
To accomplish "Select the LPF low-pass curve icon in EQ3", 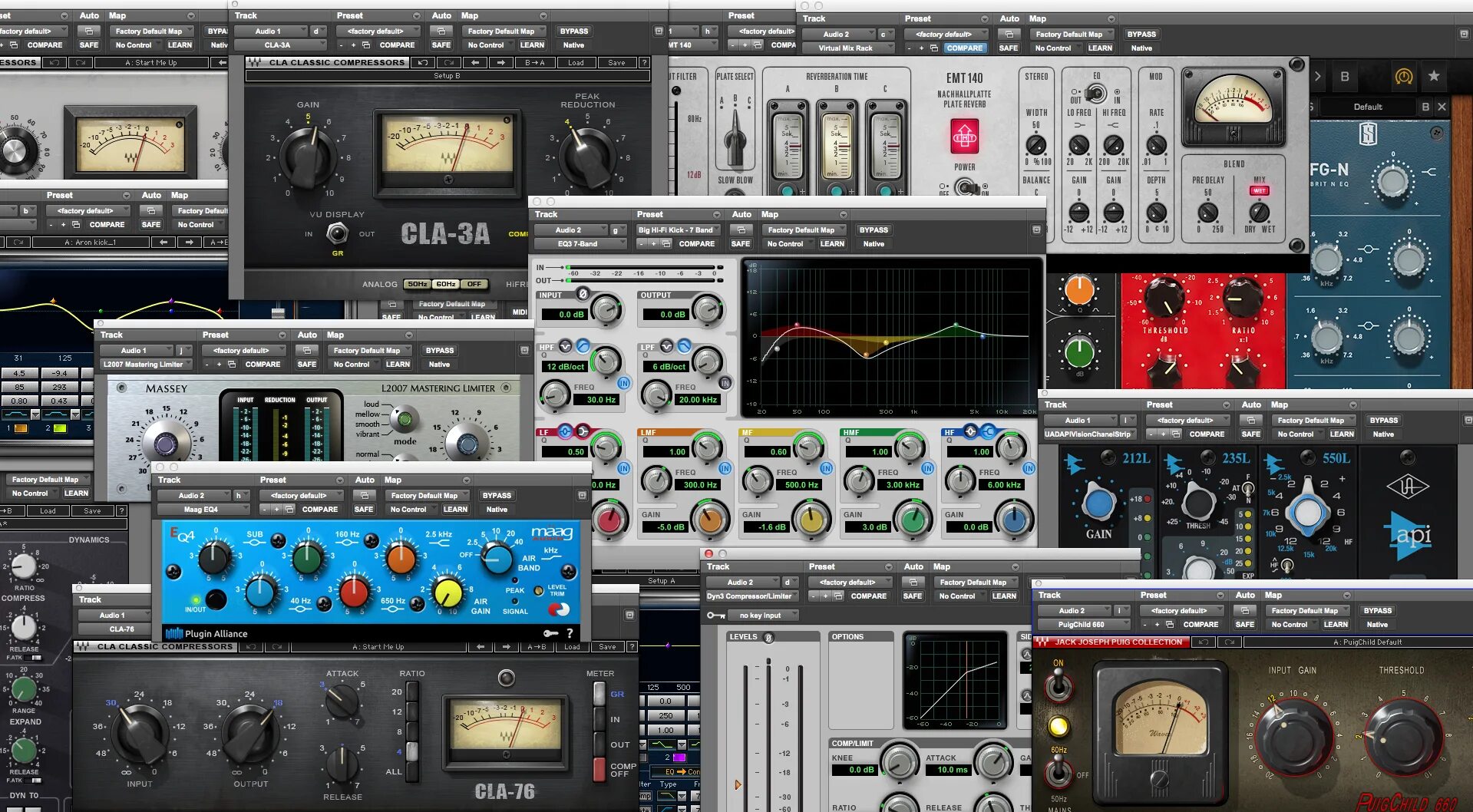I will pyautogui.click(x=683, y=346).
